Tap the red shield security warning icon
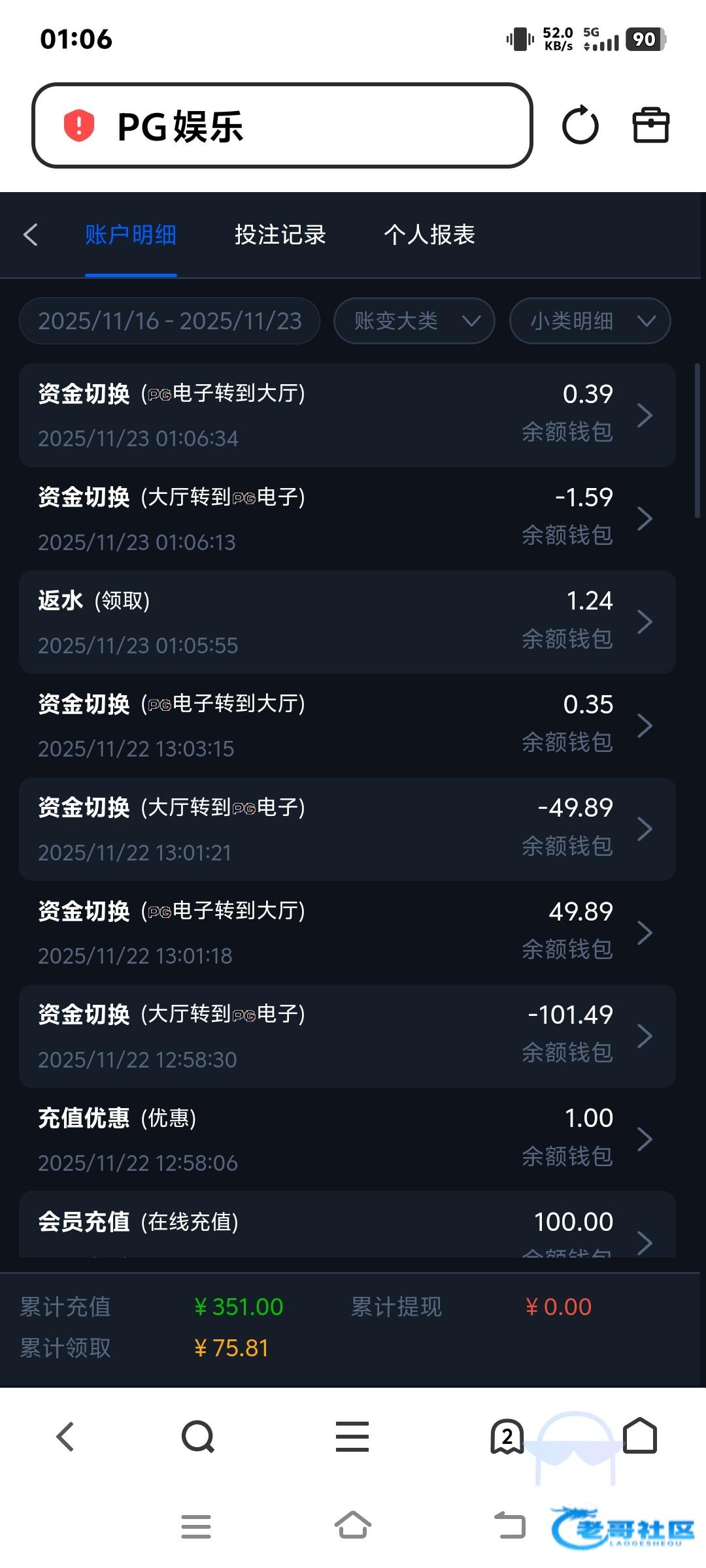This screenshot has height=1568, width=706. (x=78, y=125)
